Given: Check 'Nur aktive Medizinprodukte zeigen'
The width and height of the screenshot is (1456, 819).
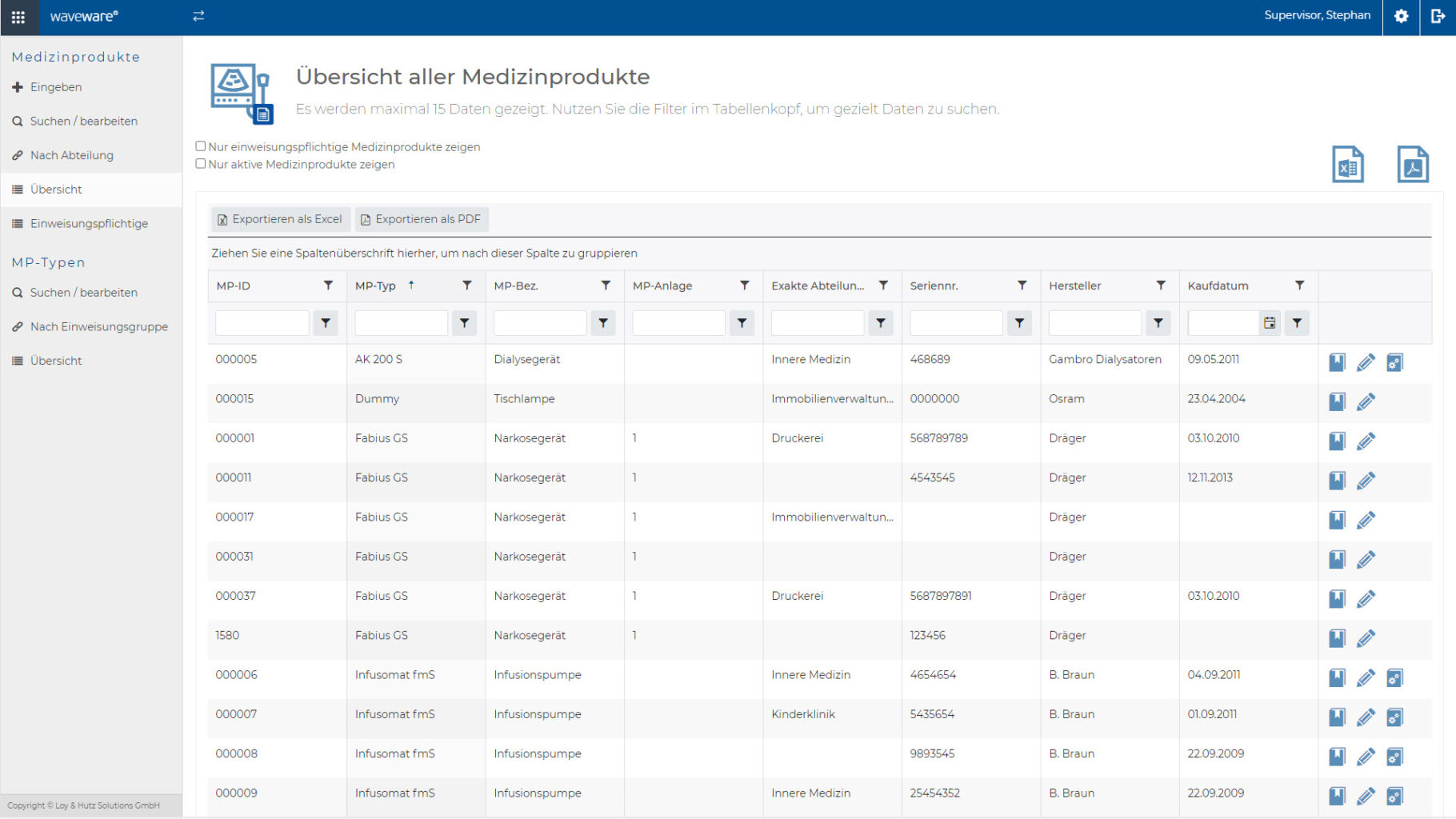Looking at the screenshot, I should point(201,164).
